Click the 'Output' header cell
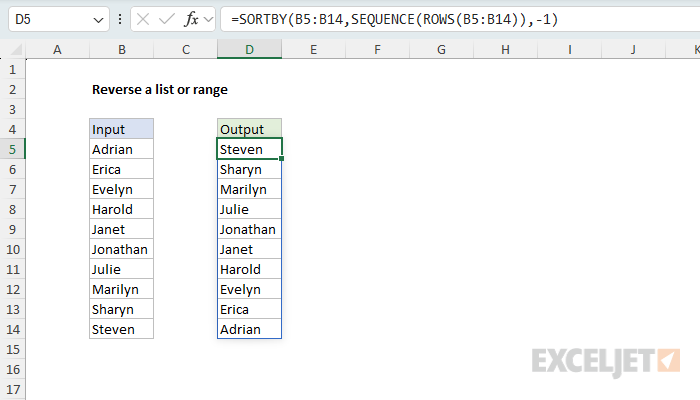The image size is (700, 400). [250, 129]
